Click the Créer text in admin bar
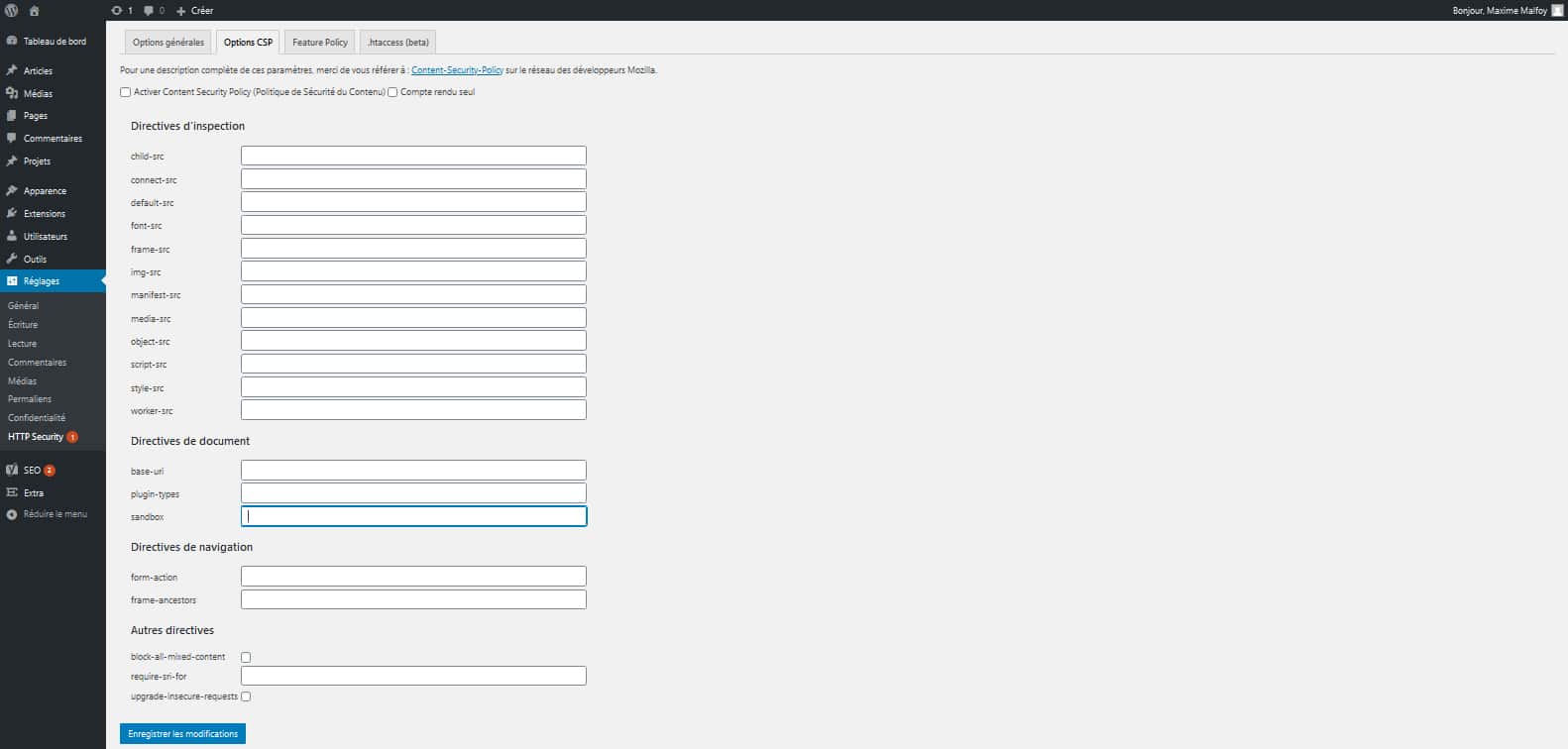This screenshot has width=1568, height=749. click(x=202, y=11)
